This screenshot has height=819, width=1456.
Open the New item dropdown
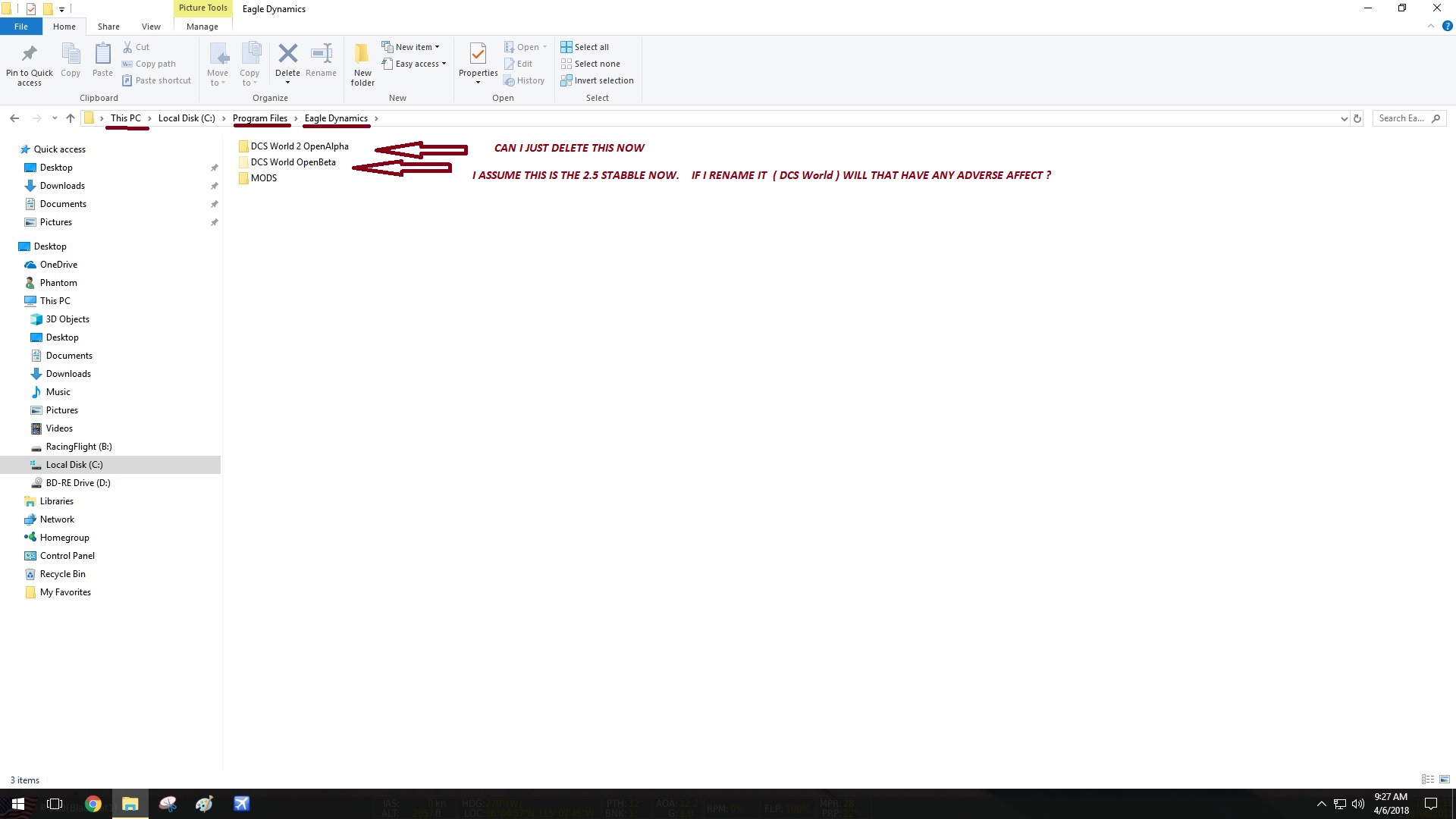pos(410,47)
